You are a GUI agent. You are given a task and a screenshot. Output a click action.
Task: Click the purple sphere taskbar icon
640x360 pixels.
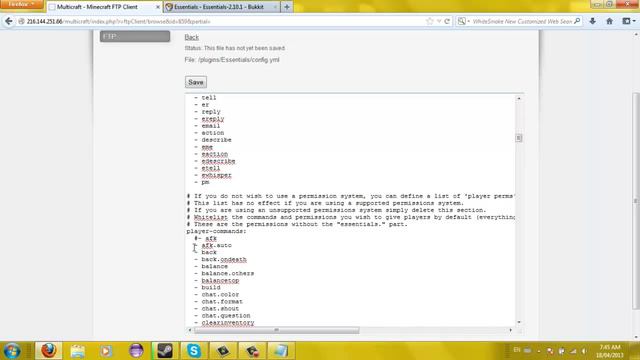(x=136, y=351)
